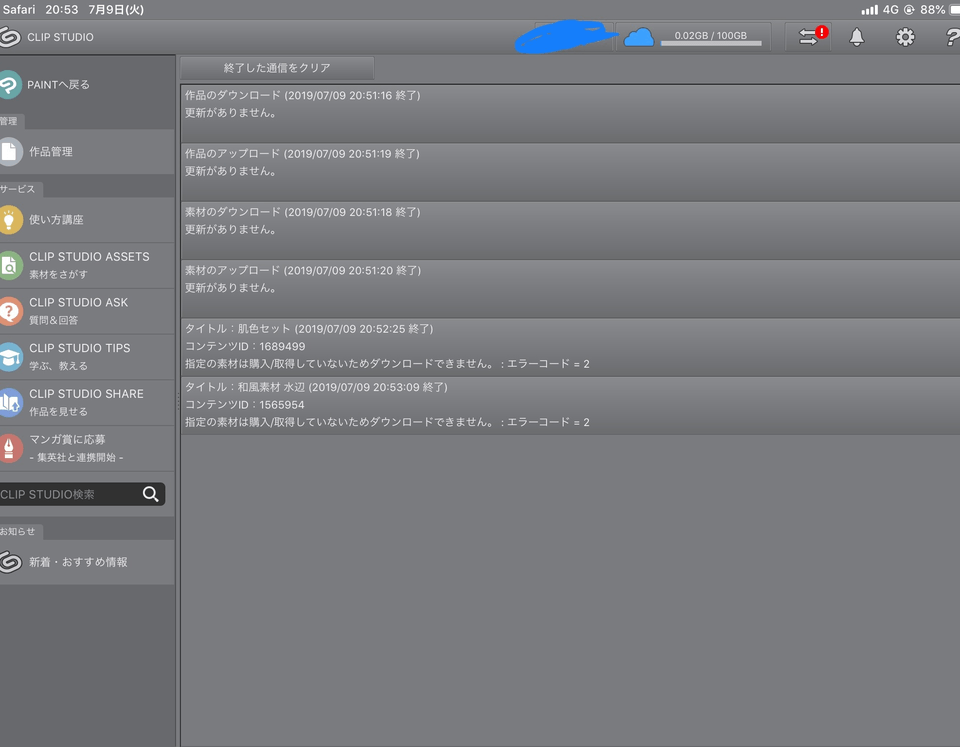
Task: Open the notifications bell
Action: click(x=857, y=37)
